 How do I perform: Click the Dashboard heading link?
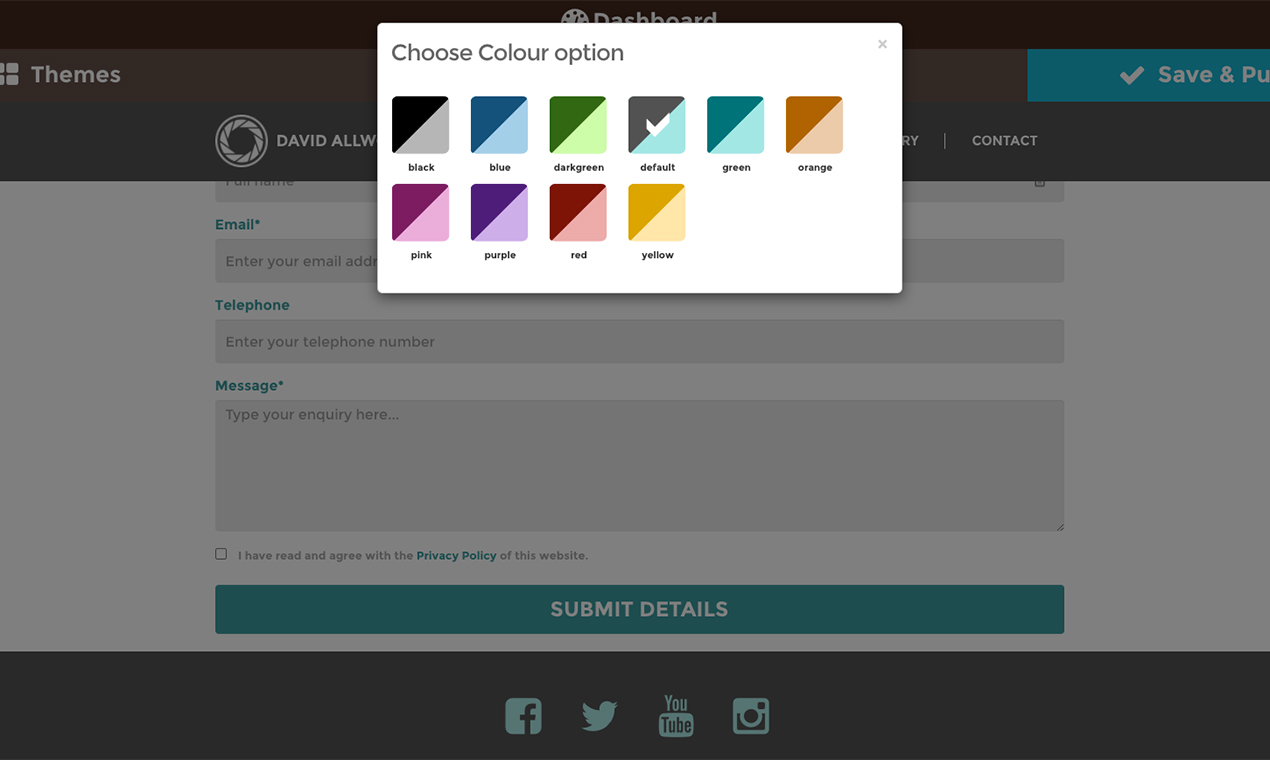639,20
